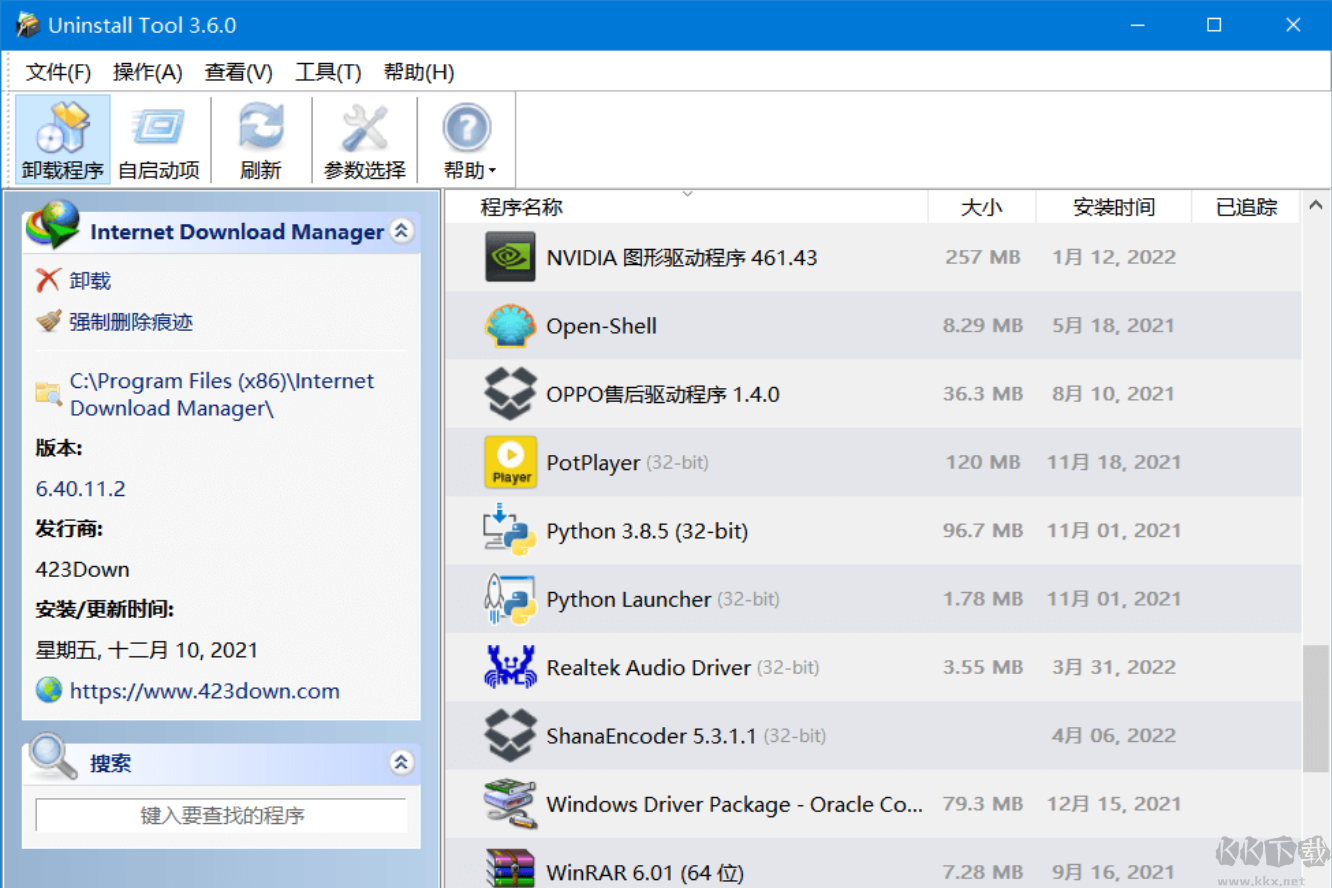Viewport: 1332px width, 888px height.
Task: Open the 参数选择 settings toolbar icon
Action: point(363,127)
